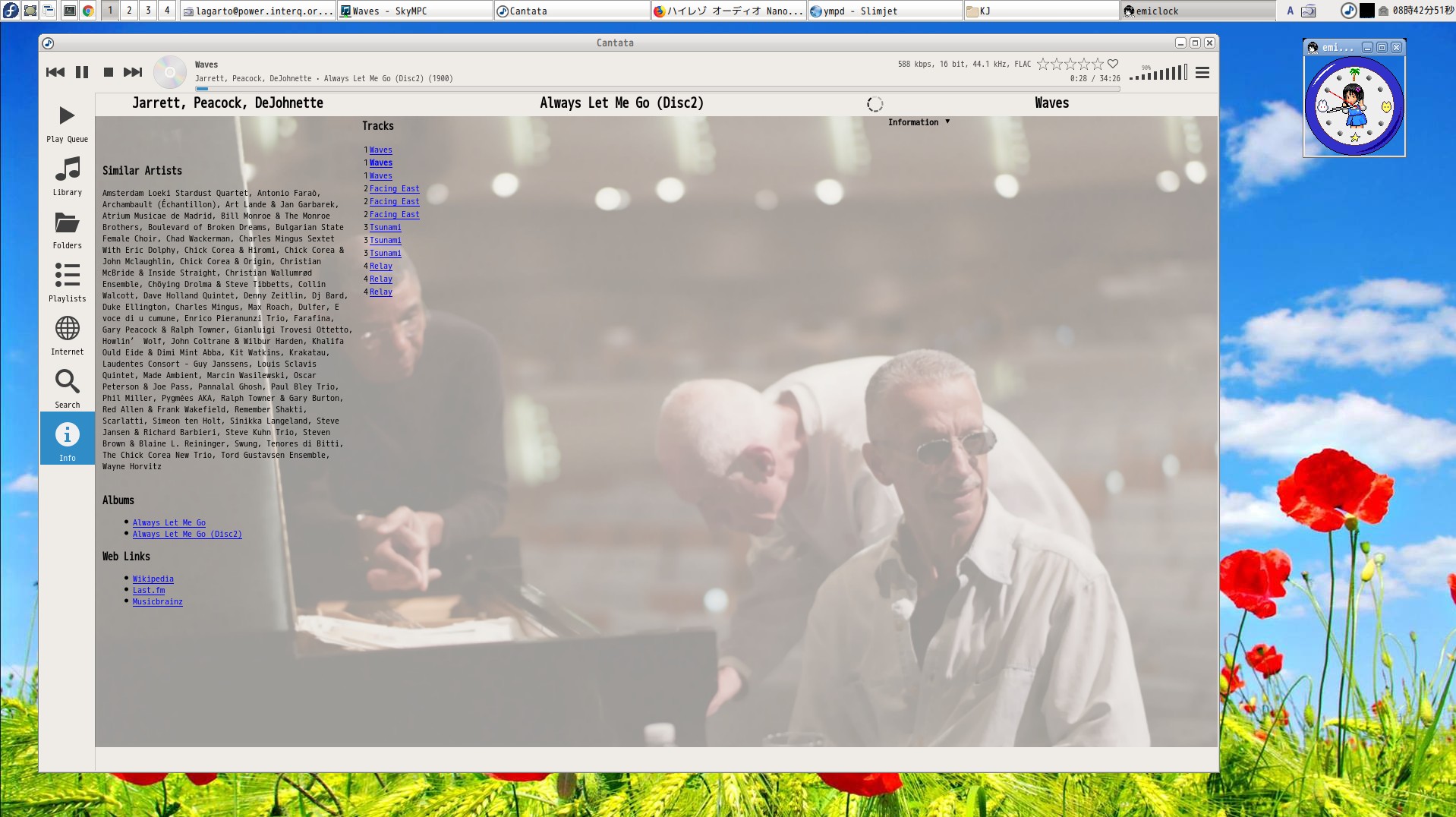This screenshot has width=1456, height=817.
Task: Switch to the Folders view
Action: pyautogui.click(x=67, y=229)
